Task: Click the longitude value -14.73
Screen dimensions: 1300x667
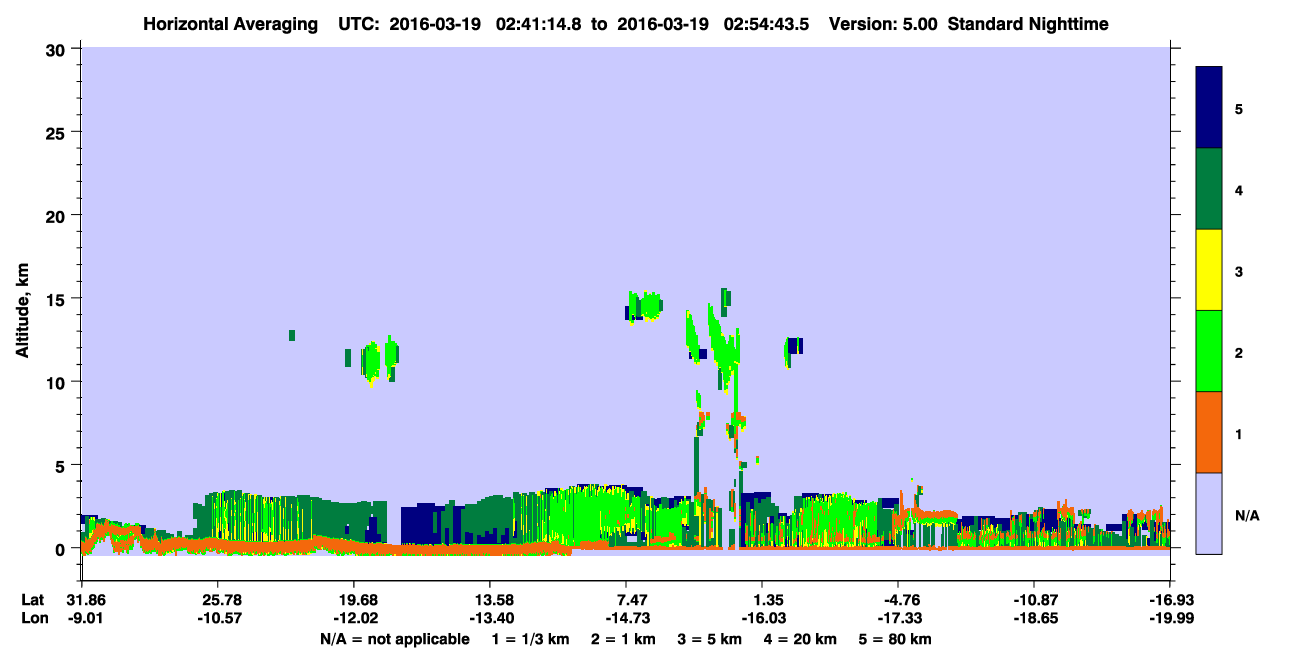Action: [626, 618]
